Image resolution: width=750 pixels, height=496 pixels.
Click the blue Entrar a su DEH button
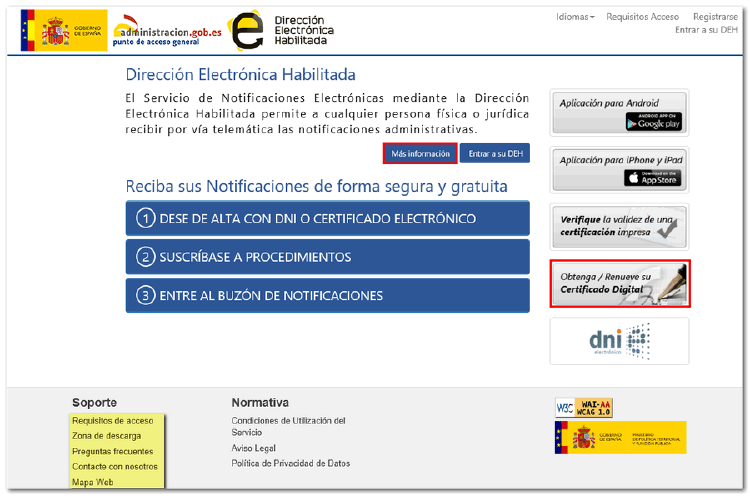(495, 154)
